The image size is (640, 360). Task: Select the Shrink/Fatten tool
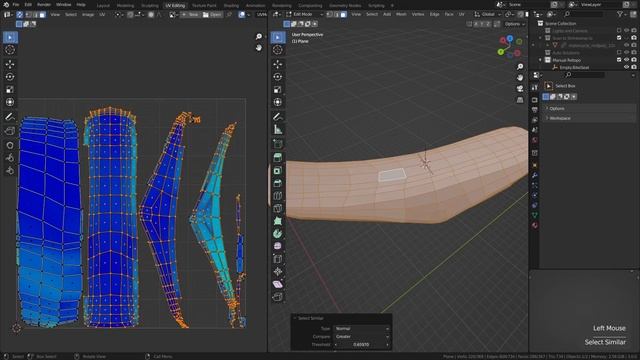[278, 271]
